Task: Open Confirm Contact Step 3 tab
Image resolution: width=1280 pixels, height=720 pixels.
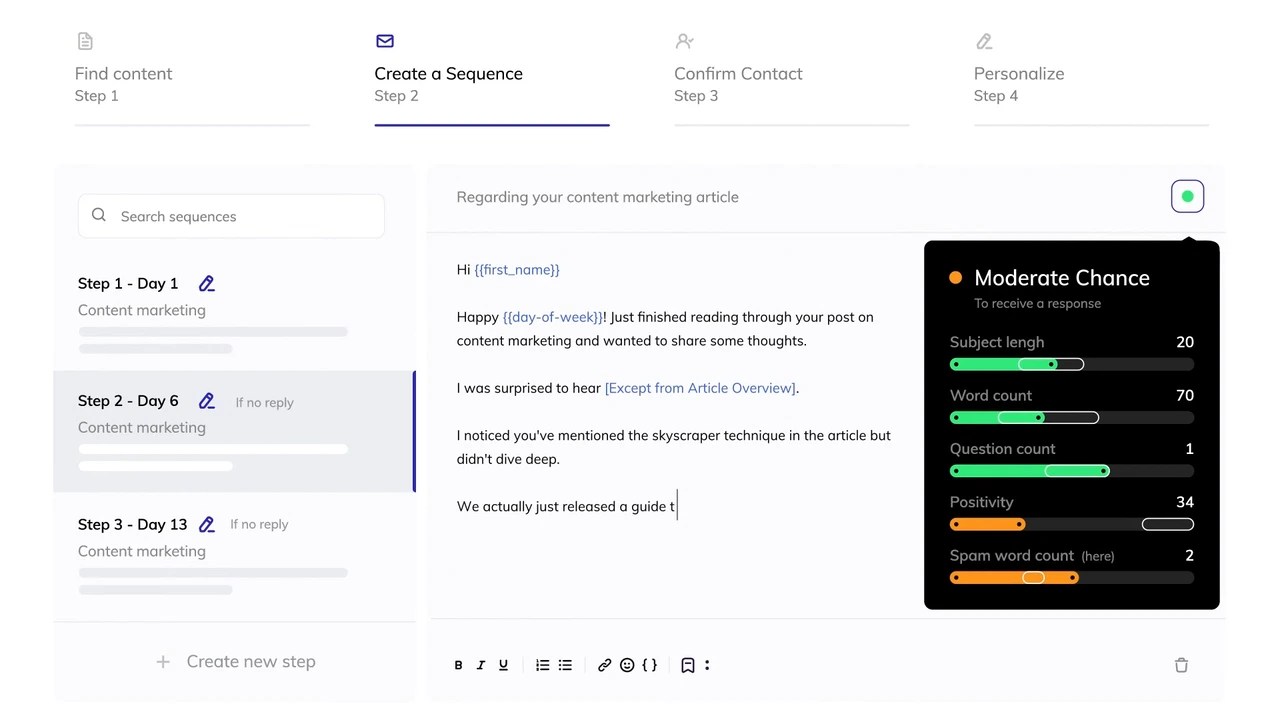Action: click(x=792, y=80)
